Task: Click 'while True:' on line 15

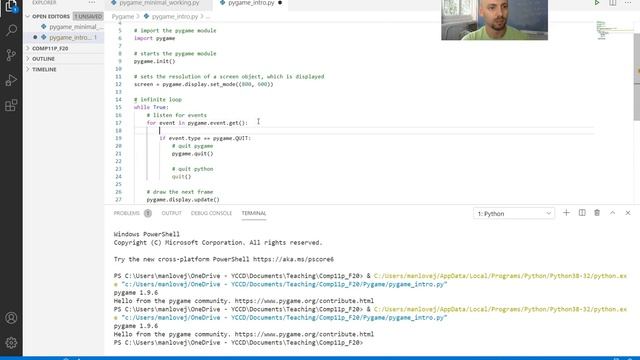Action: pos(151,107)
